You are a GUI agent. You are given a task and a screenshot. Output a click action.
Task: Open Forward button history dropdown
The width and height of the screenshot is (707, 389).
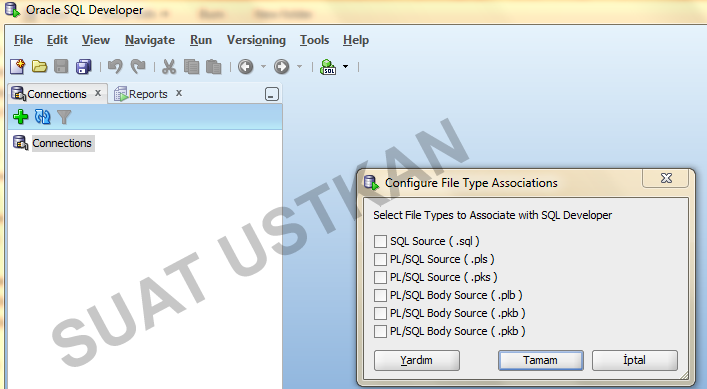(299, 67)
